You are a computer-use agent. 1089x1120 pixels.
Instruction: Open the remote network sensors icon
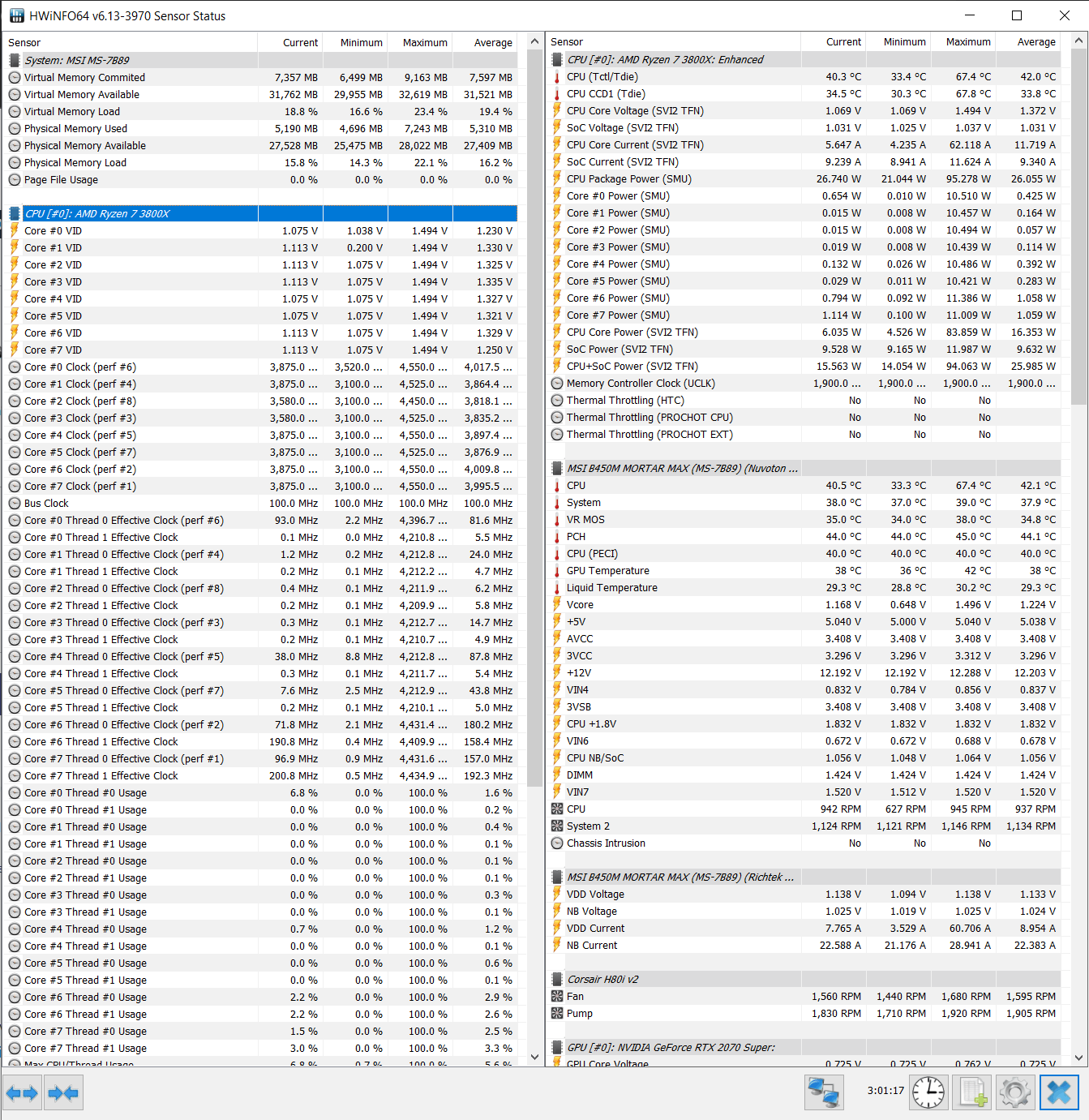click(824, 1092)
